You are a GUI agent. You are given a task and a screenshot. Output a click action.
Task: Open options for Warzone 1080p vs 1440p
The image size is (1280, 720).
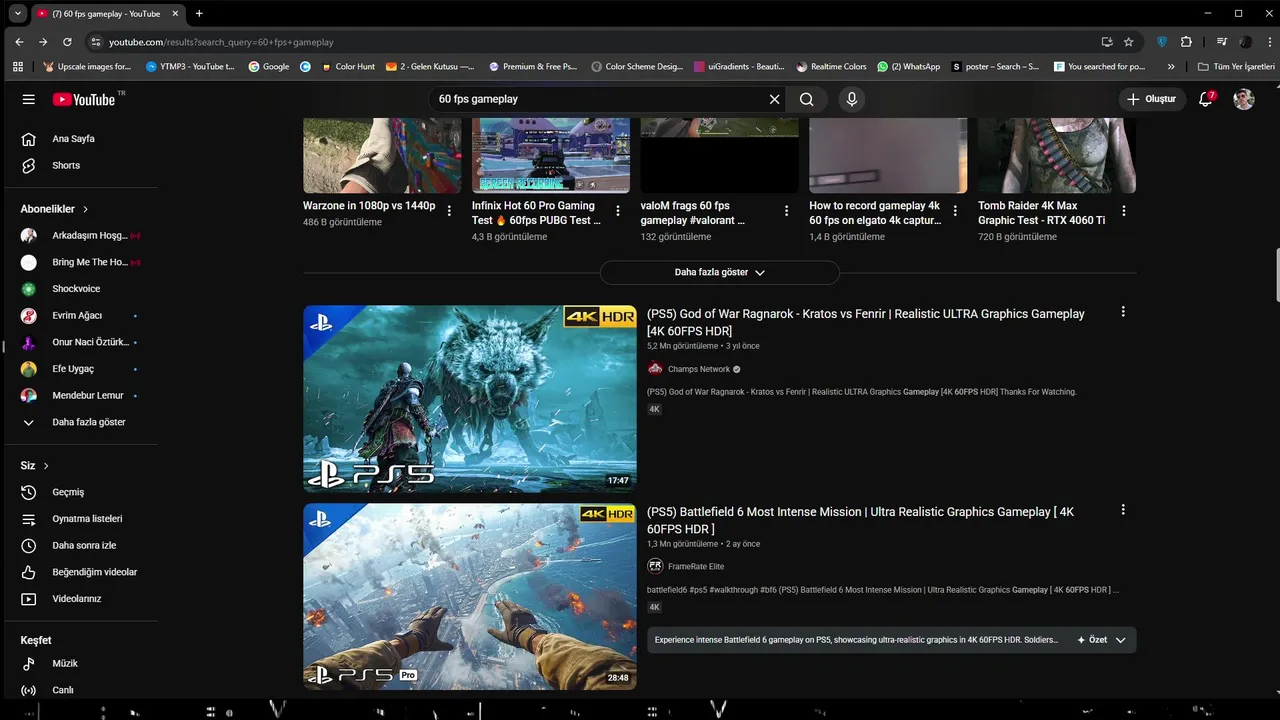point(449,211)
